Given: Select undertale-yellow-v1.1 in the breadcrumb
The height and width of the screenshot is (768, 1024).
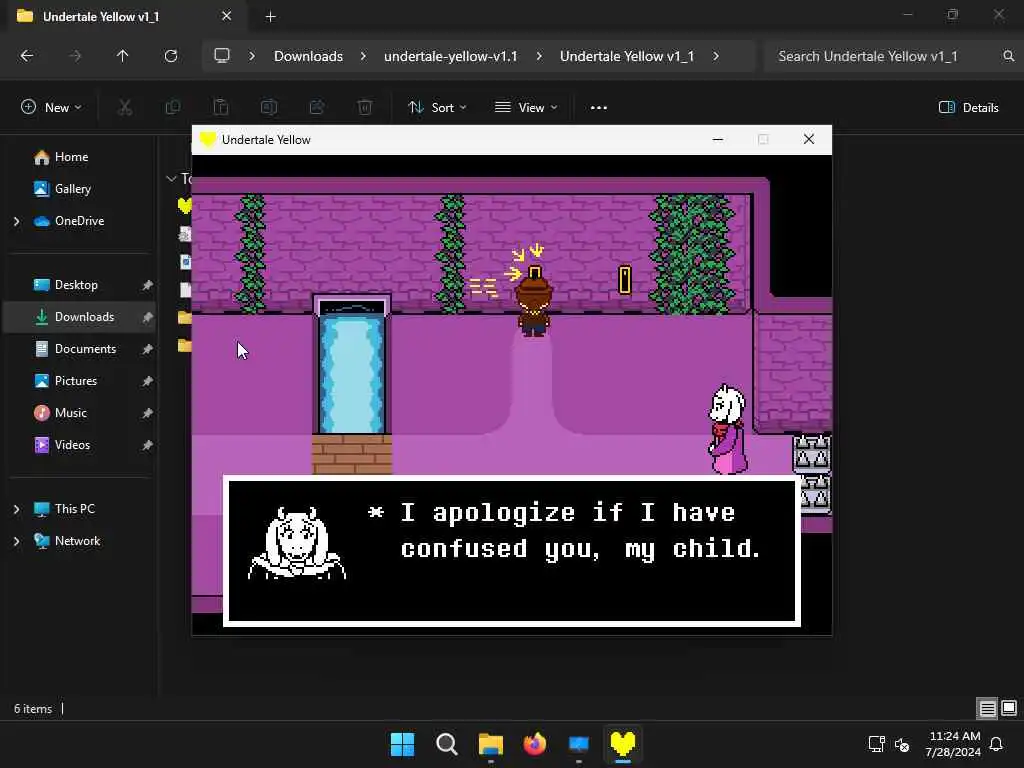Looking at the screenshot, I should [451, 56].
